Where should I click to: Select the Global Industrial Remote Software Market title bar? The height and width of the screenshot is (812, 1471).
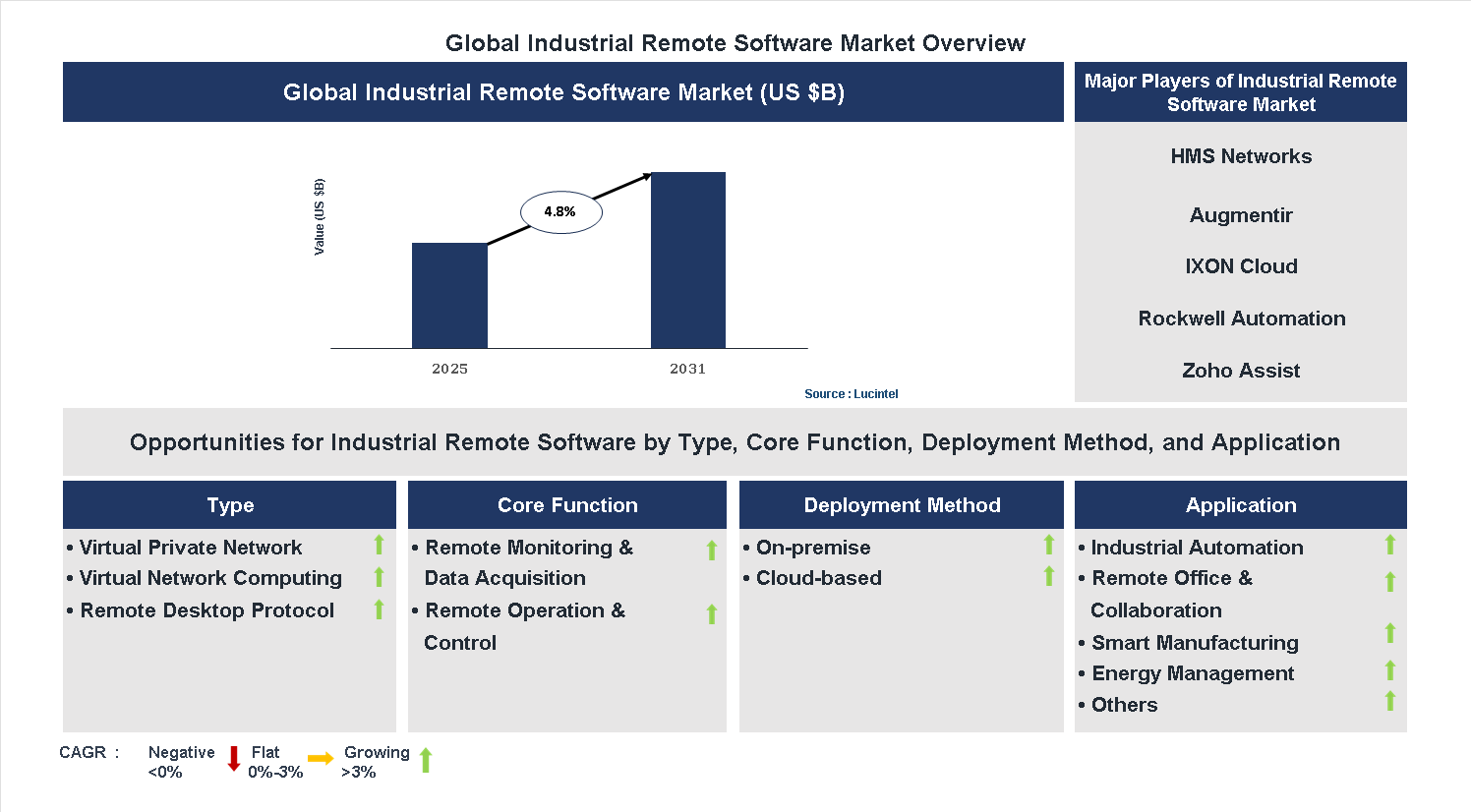562,91
